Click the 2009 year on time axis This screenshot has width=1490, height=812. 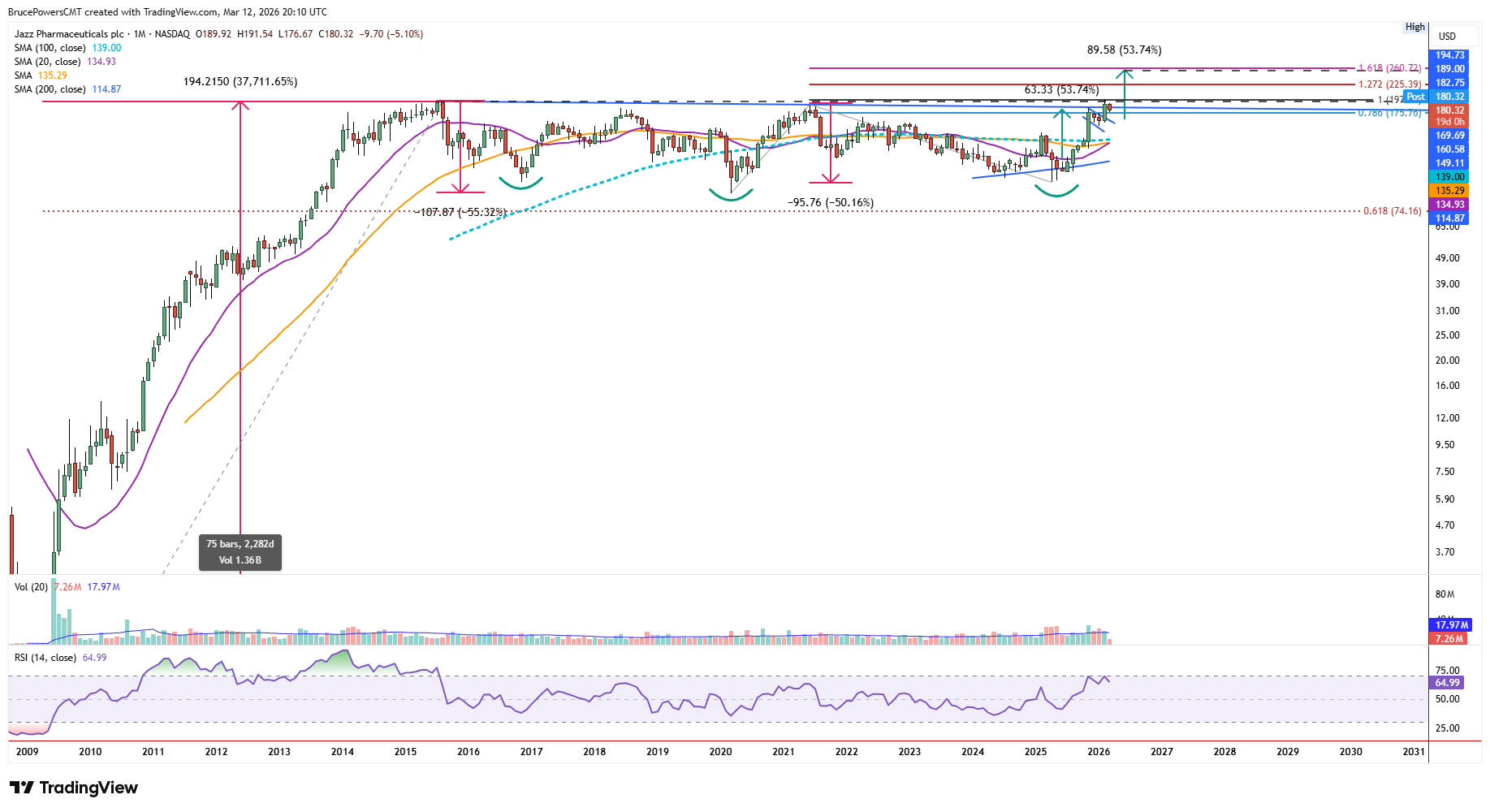(28, 752)
